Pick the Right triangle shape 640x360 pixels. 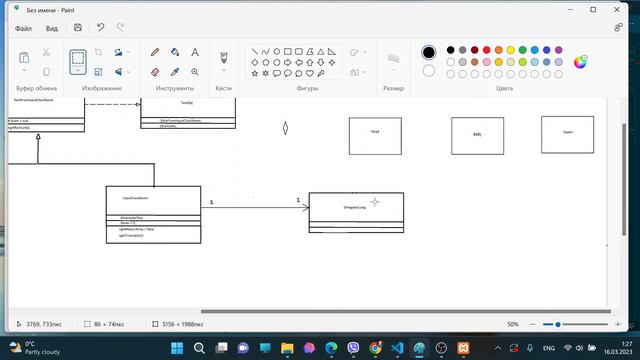click(x=332, y=52)
